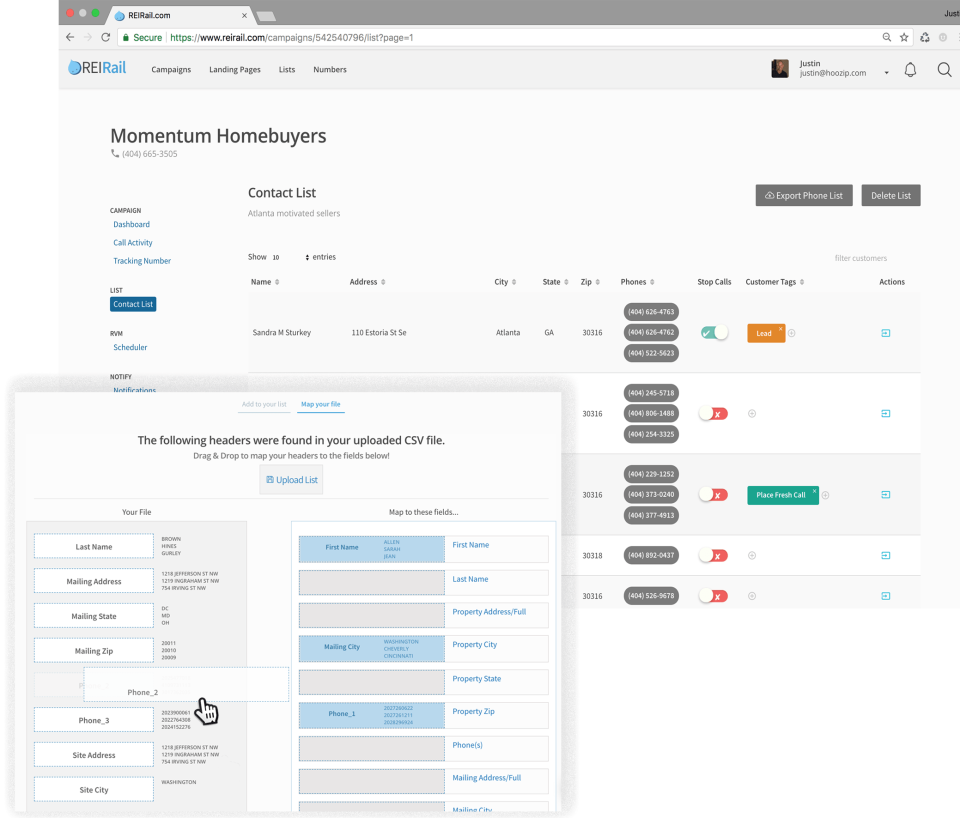Open the Show entries dropdown

286,256
